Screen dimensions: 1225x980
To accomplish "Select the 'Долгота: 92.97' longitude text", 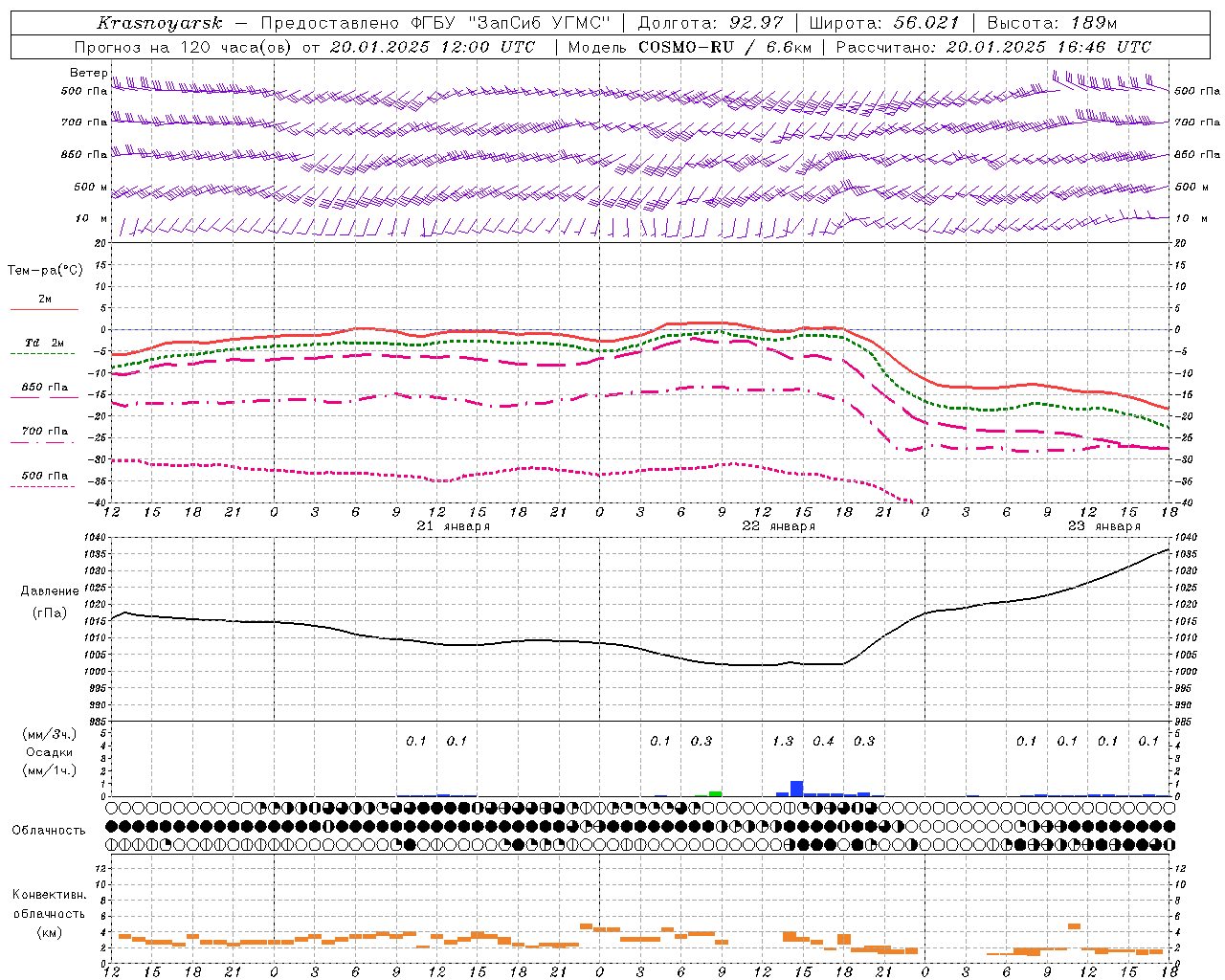I will point(710,23).
